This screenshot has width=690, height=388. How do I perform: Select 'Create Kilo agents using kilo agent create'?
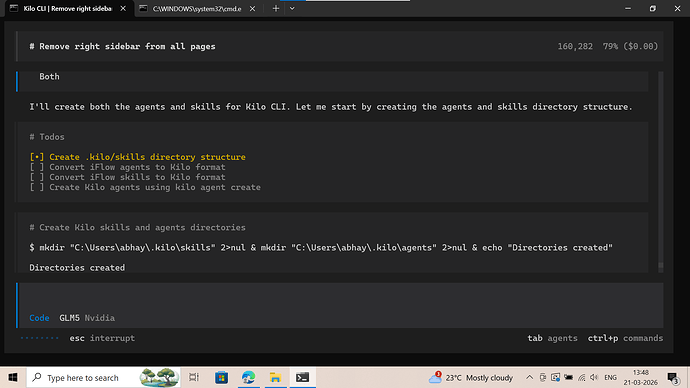[155, 187]
